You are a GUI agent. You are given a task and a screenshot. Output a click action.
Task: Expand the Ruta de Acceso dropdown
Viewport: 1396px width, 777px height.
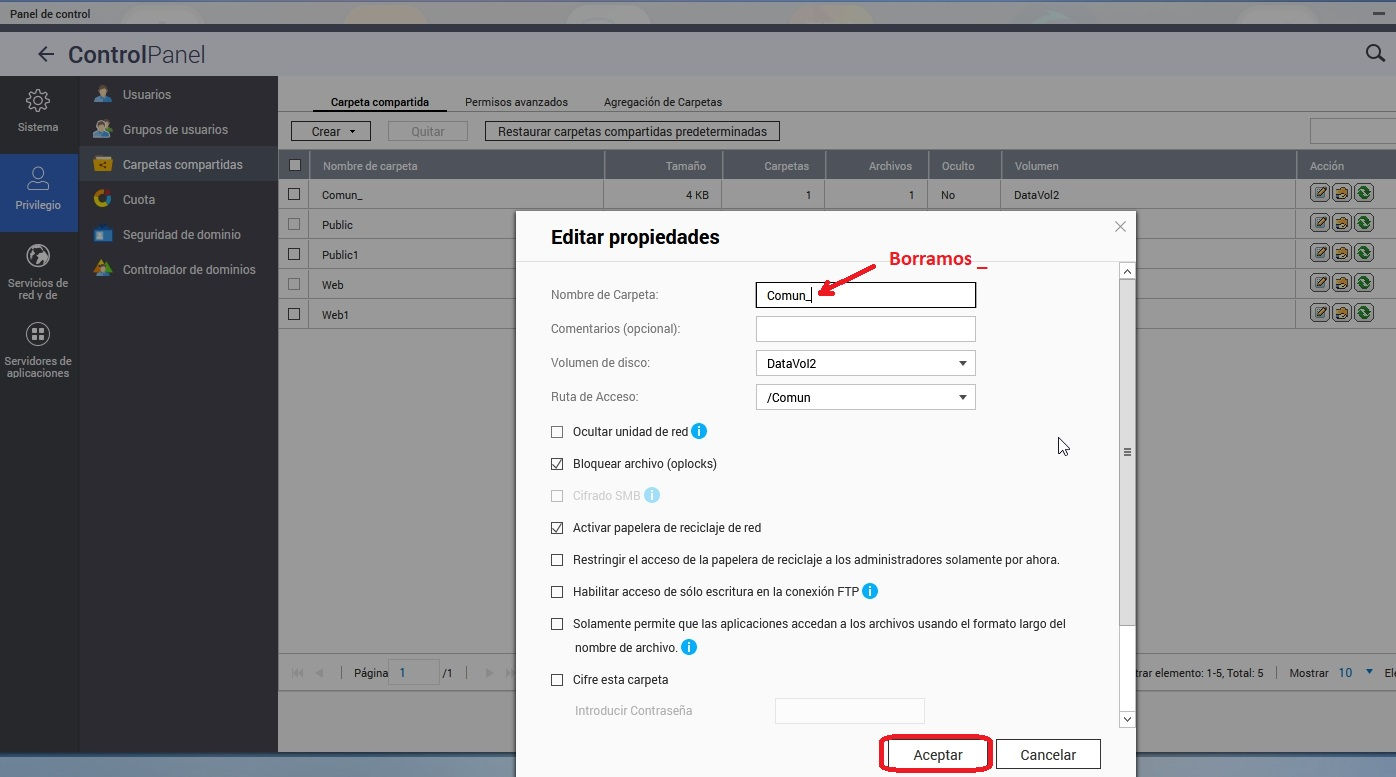(x=865, y=397)
